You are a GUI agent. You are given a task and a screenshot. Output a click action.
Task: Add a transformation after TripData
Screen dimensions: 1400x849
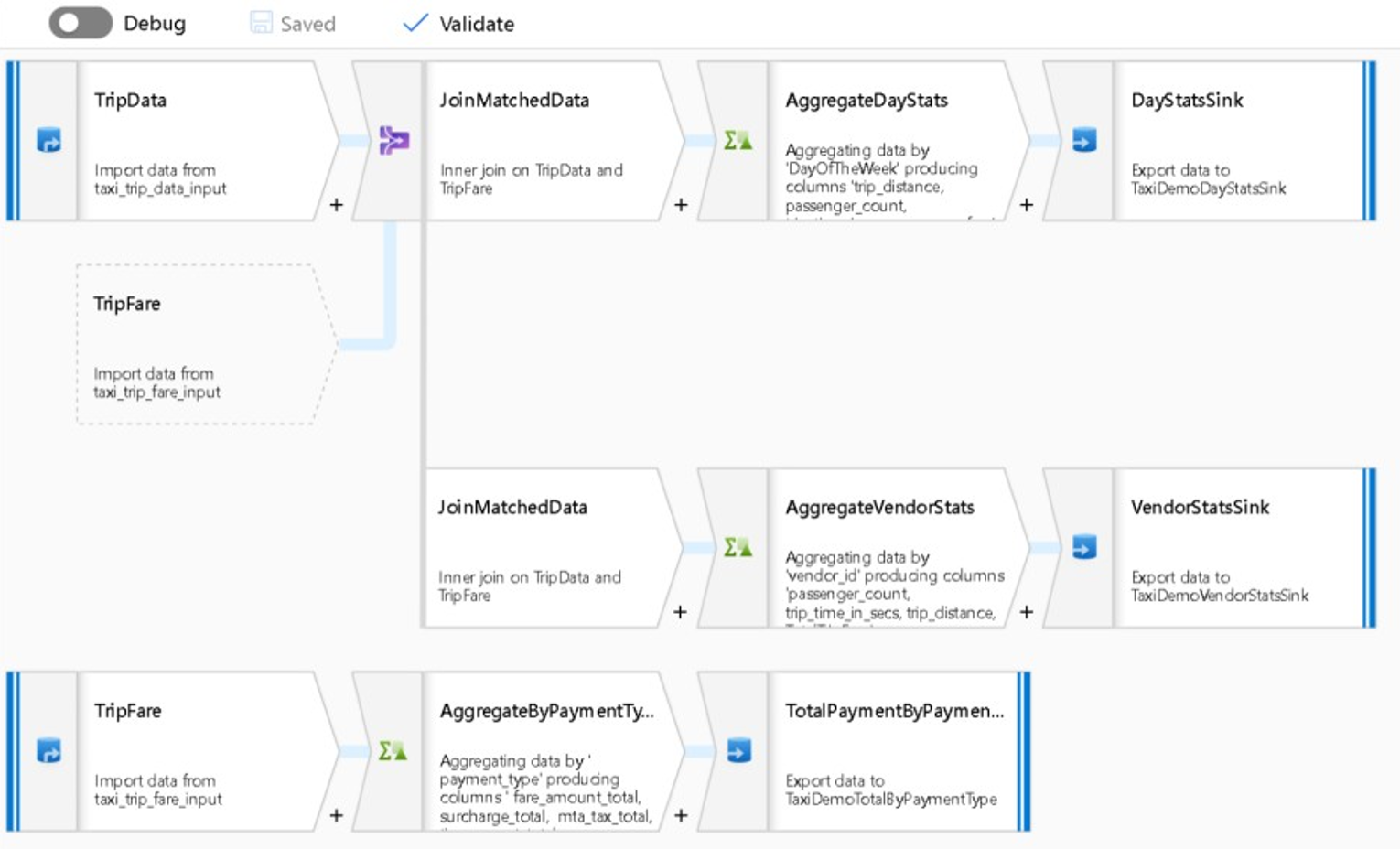[337, 205]
